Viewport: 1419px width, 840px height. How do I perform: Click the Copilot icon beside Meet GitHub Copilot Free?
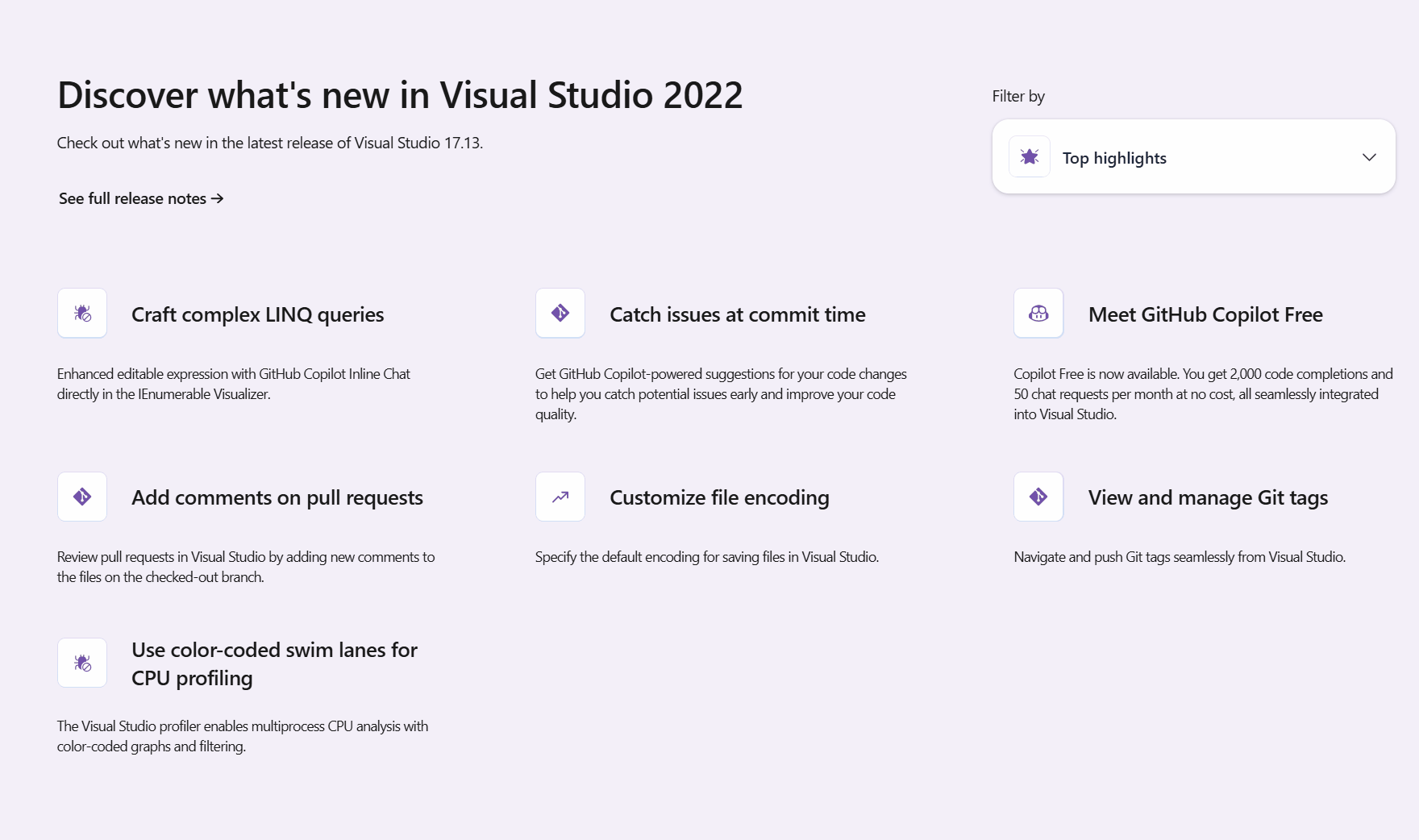tap(1038, 313)
